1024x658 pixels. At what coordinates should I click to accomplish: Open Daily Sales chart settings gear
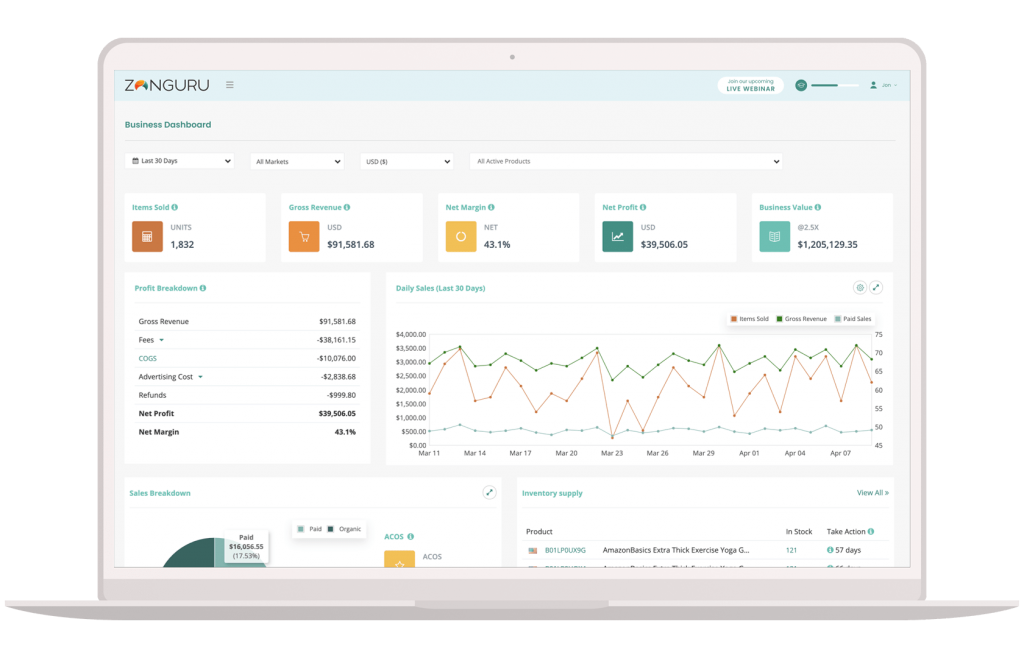(860, 287)
